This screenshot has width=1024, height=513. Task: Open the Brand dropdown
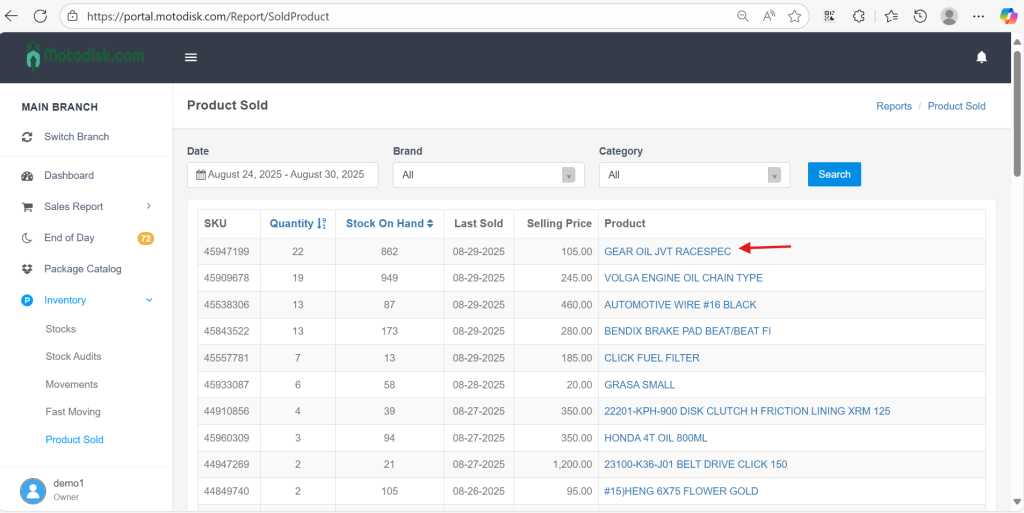point(488,175)
